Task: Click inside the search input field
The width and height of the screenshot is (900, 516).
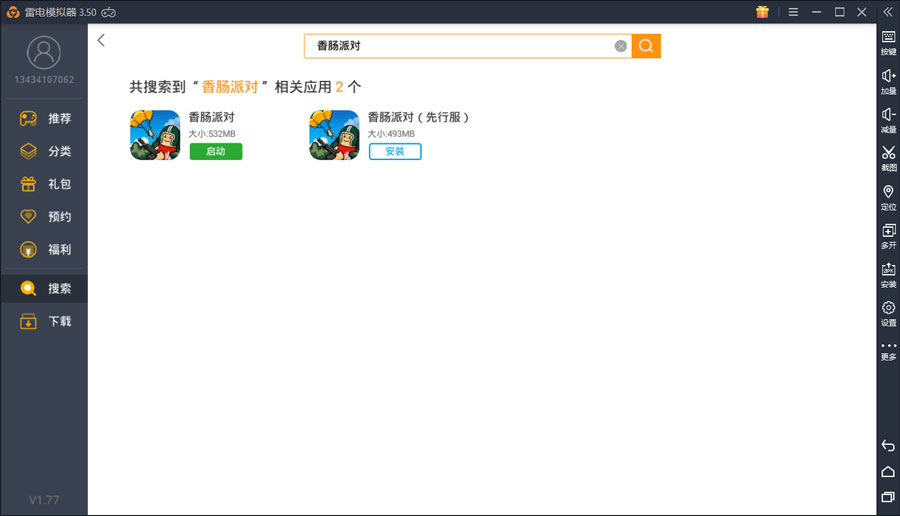Action: [x=460, y=46]
